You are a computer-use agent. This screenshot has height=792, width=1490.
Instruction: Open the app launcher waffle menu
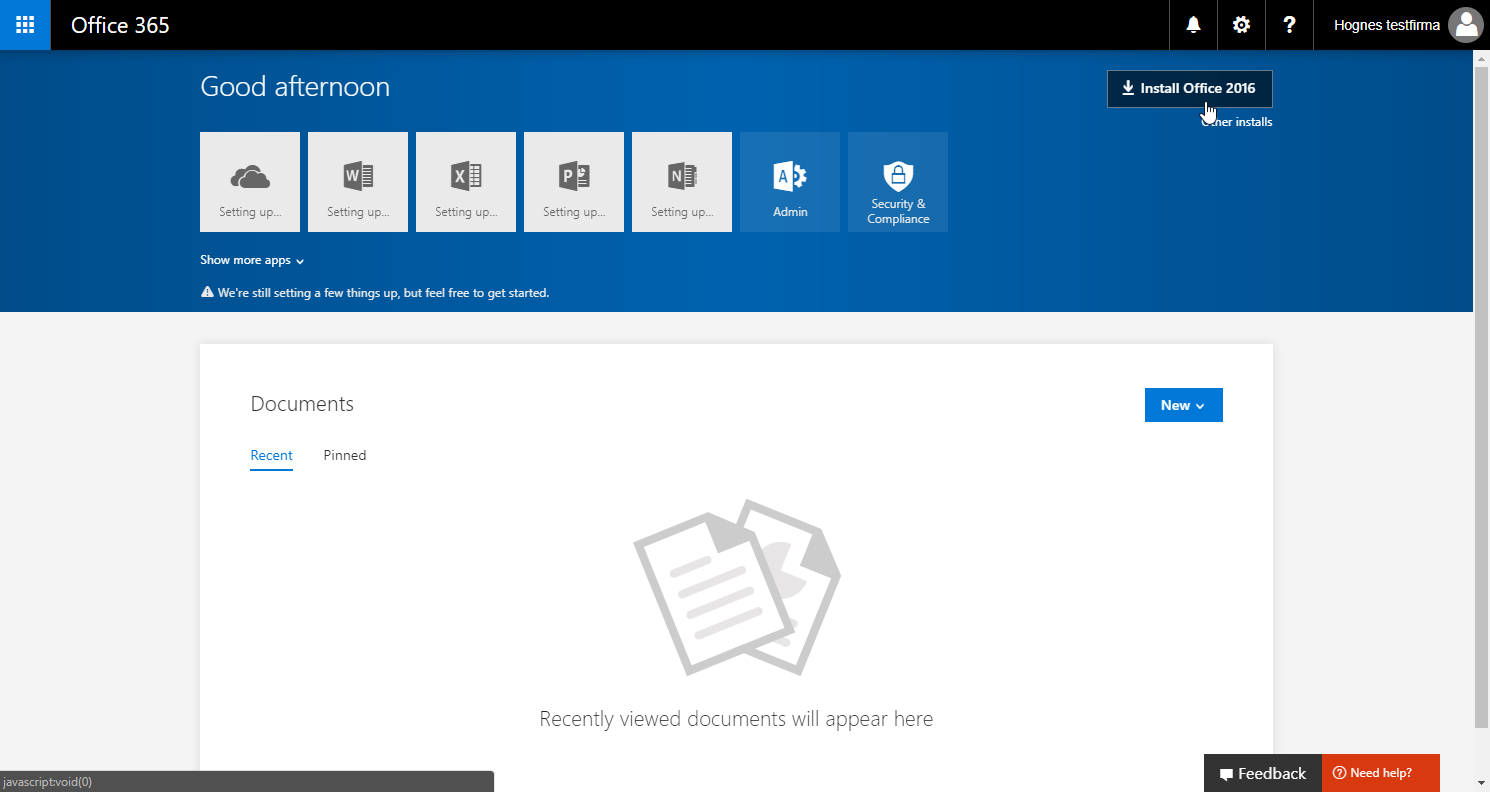tap(25, 25)
